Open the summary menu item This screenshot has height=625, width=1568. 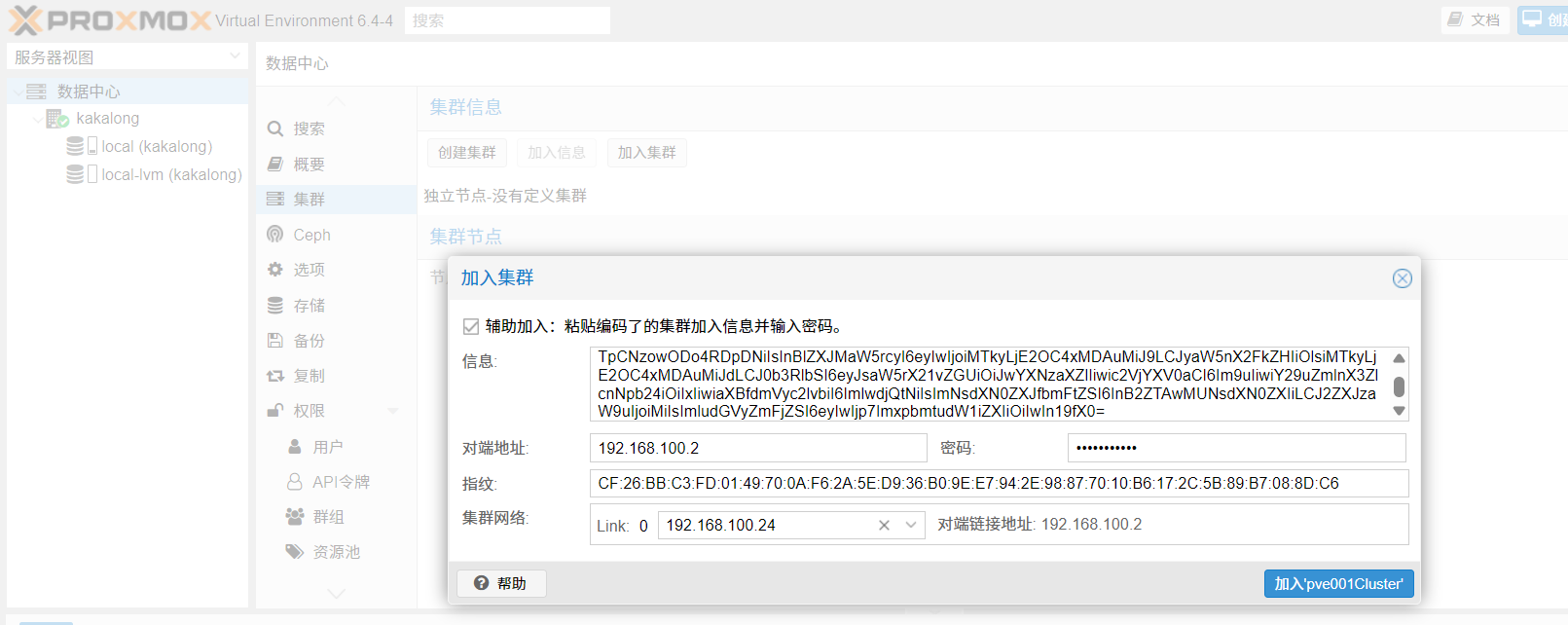(309, 165)
